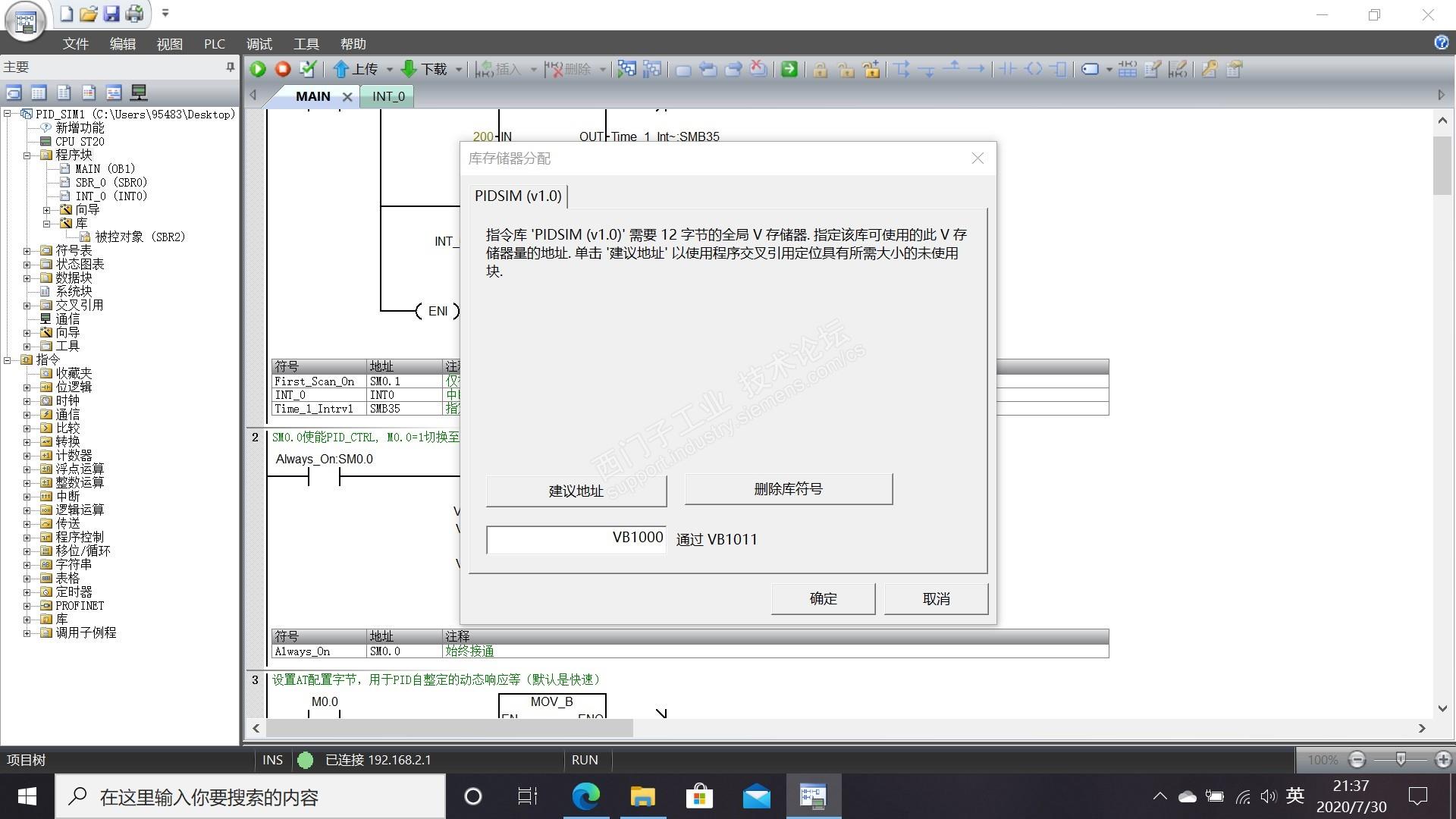1456x819 pixels.
Task: Click the green upload arrow icon
Action: 340,69
